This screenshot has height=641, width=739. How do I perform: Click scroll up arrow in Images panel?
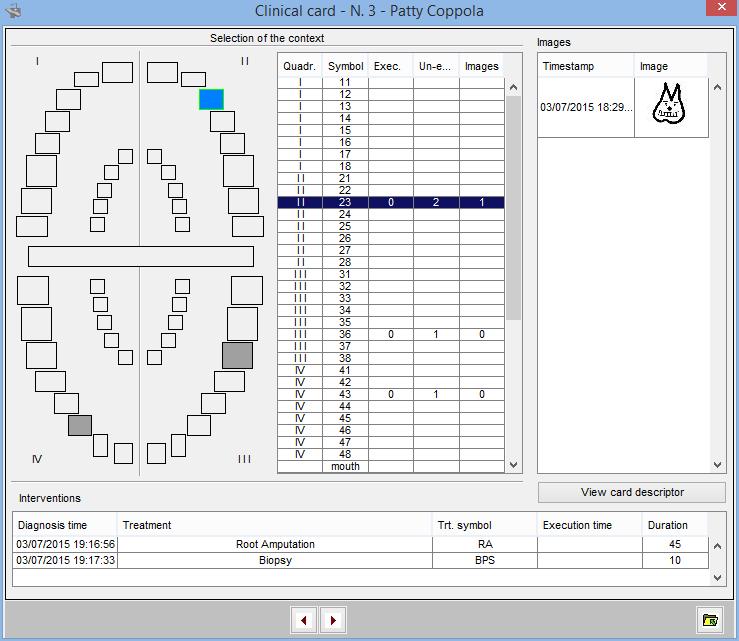[717, 88]
